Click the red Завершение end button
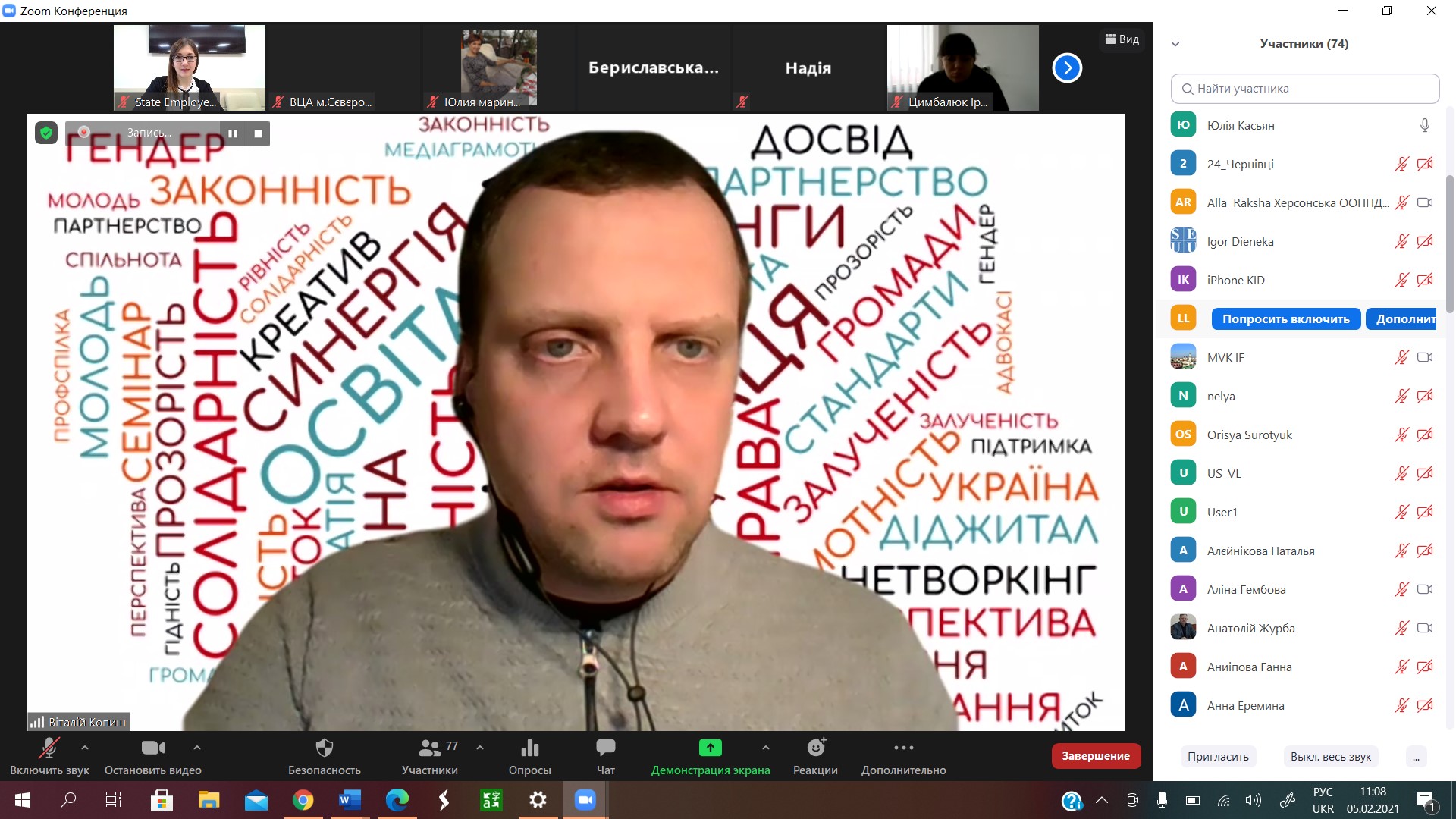 1096,756
